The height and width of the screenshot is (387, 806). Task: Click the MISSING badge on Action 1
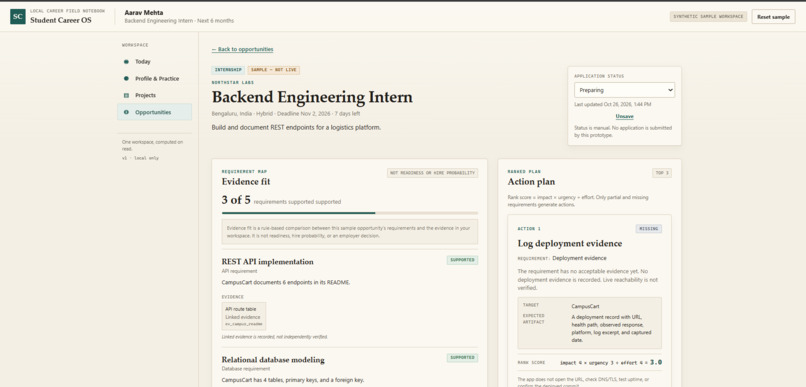click(649, 229)
